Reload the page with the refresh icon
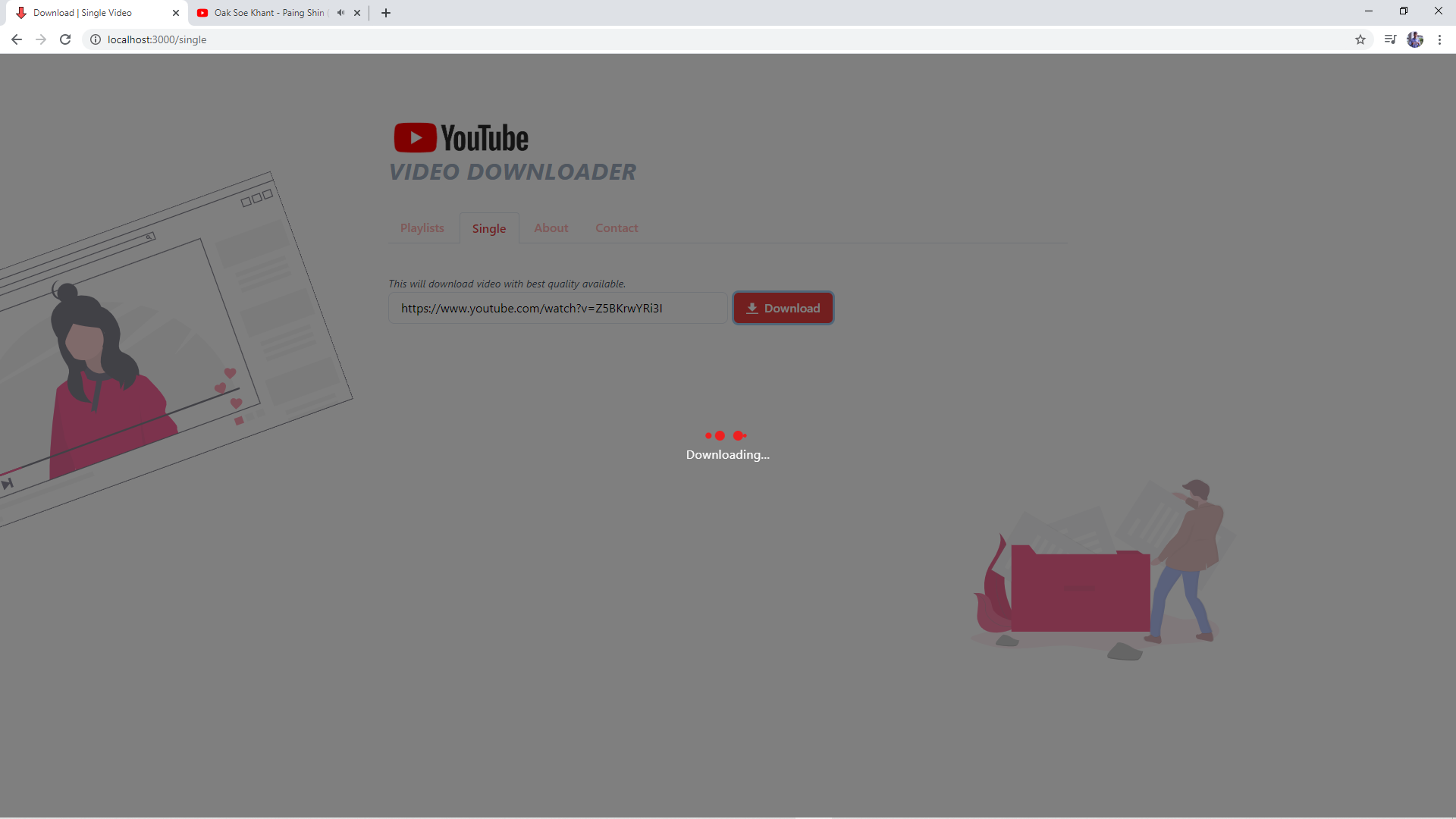The image size is (1456, 819). (x=64, y=39)
